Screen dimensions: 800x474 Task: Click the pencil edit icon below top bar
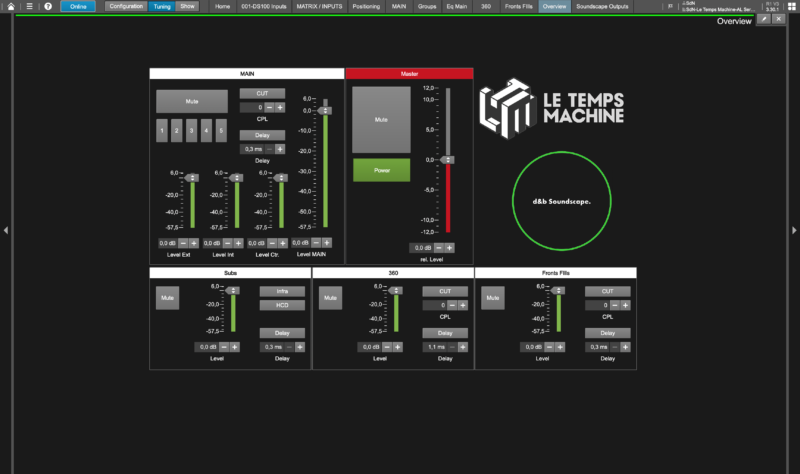(764, 19)
